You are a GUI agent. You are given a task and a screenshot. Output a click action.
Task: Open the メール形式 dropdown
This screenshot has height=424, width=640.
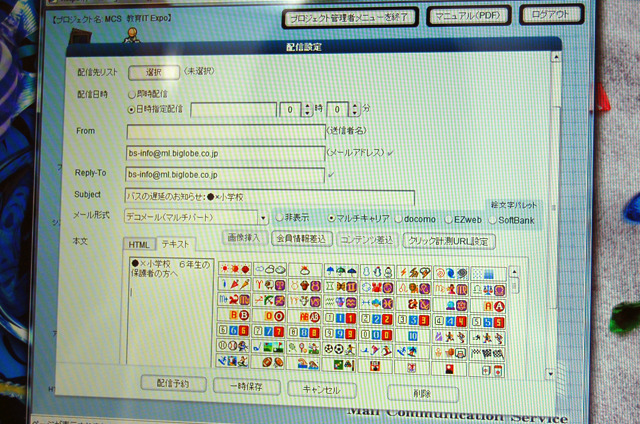[263, 217]
